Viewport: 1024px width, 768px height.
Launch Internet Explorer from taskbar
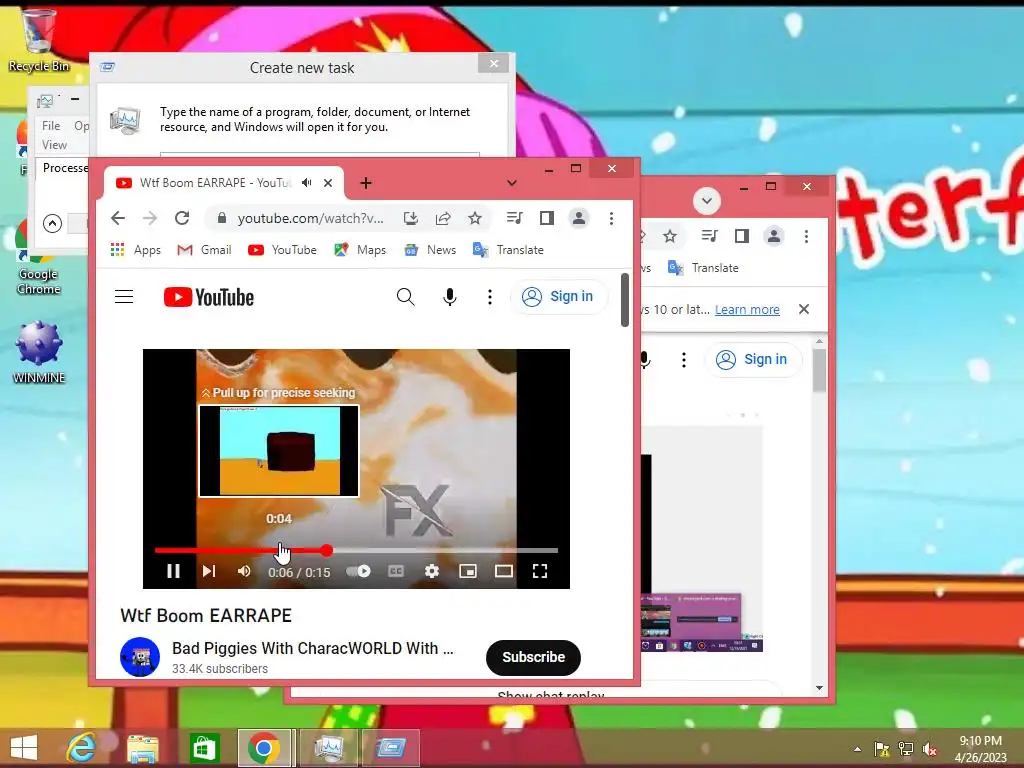[x=82, y=748]
